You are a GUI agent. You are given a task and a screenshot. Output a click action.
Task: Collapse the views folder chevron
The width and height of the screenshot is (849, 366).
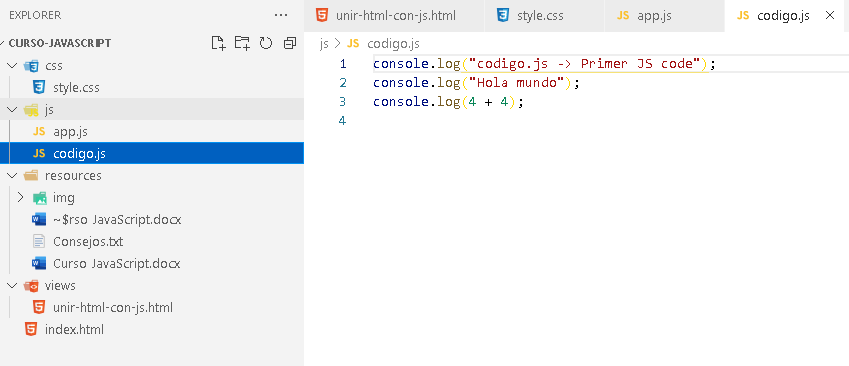click(12, 285)
